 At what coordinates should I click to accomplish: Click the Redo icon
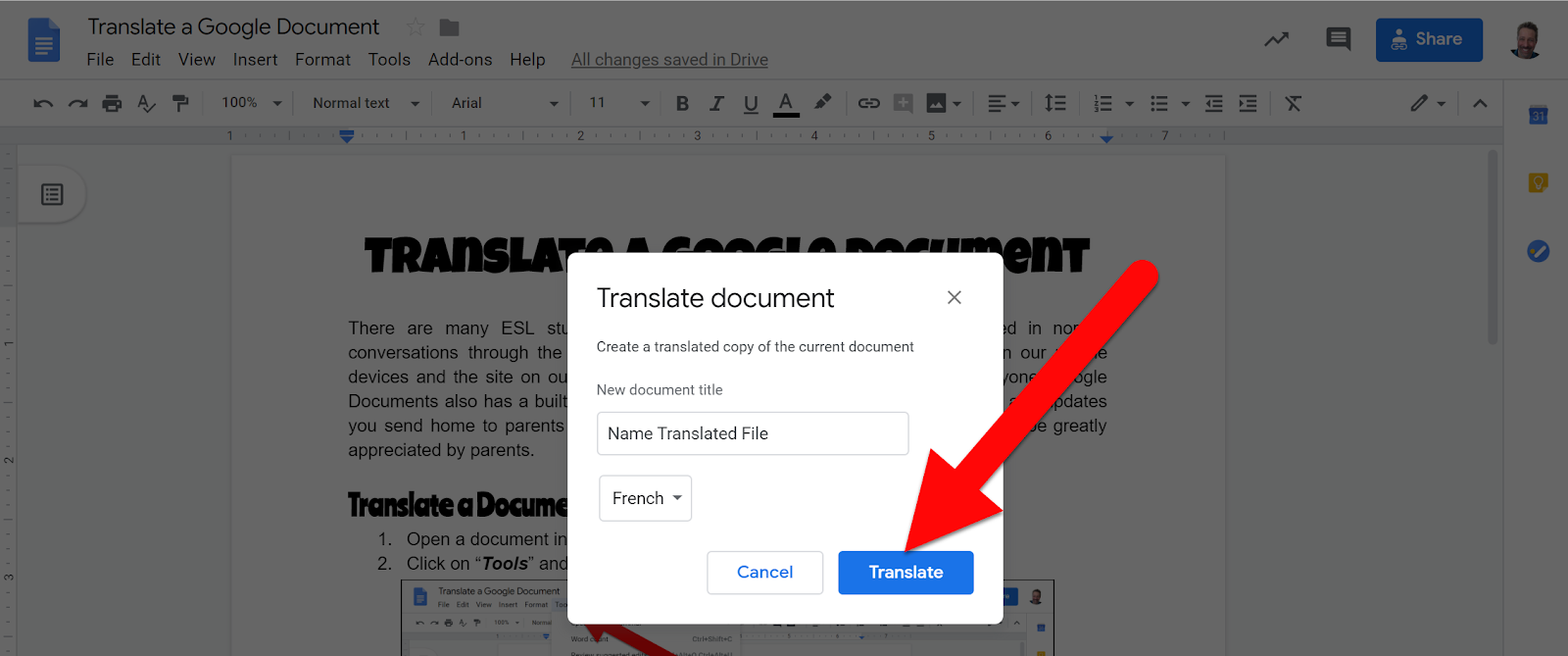tap(77, 103)
